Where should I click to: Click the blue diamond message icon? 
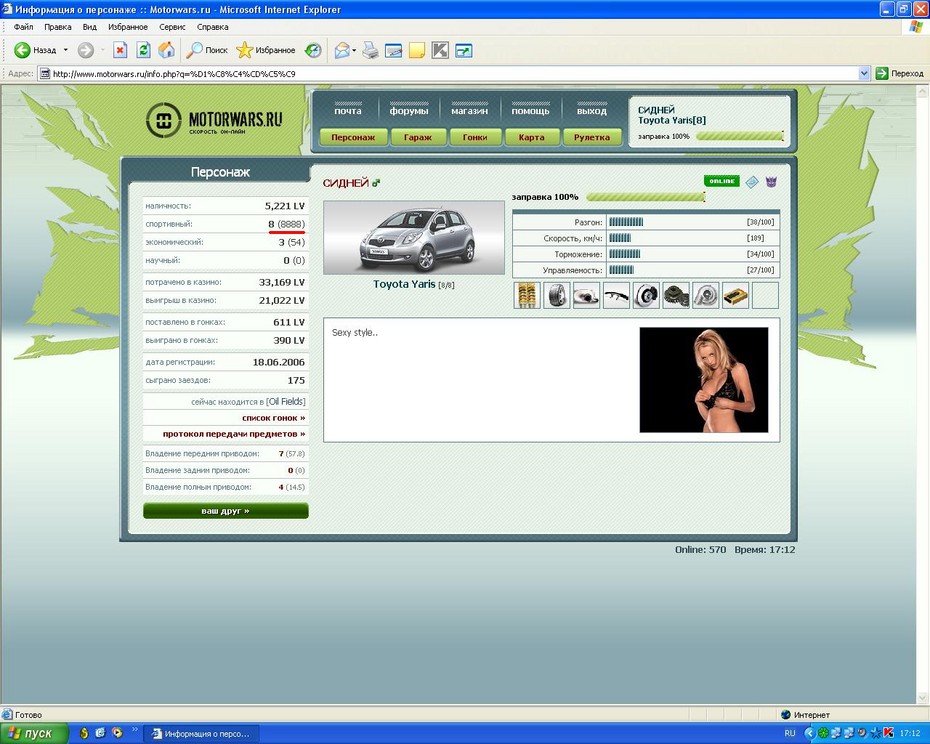pyautogui.click(x=752, y=182)
